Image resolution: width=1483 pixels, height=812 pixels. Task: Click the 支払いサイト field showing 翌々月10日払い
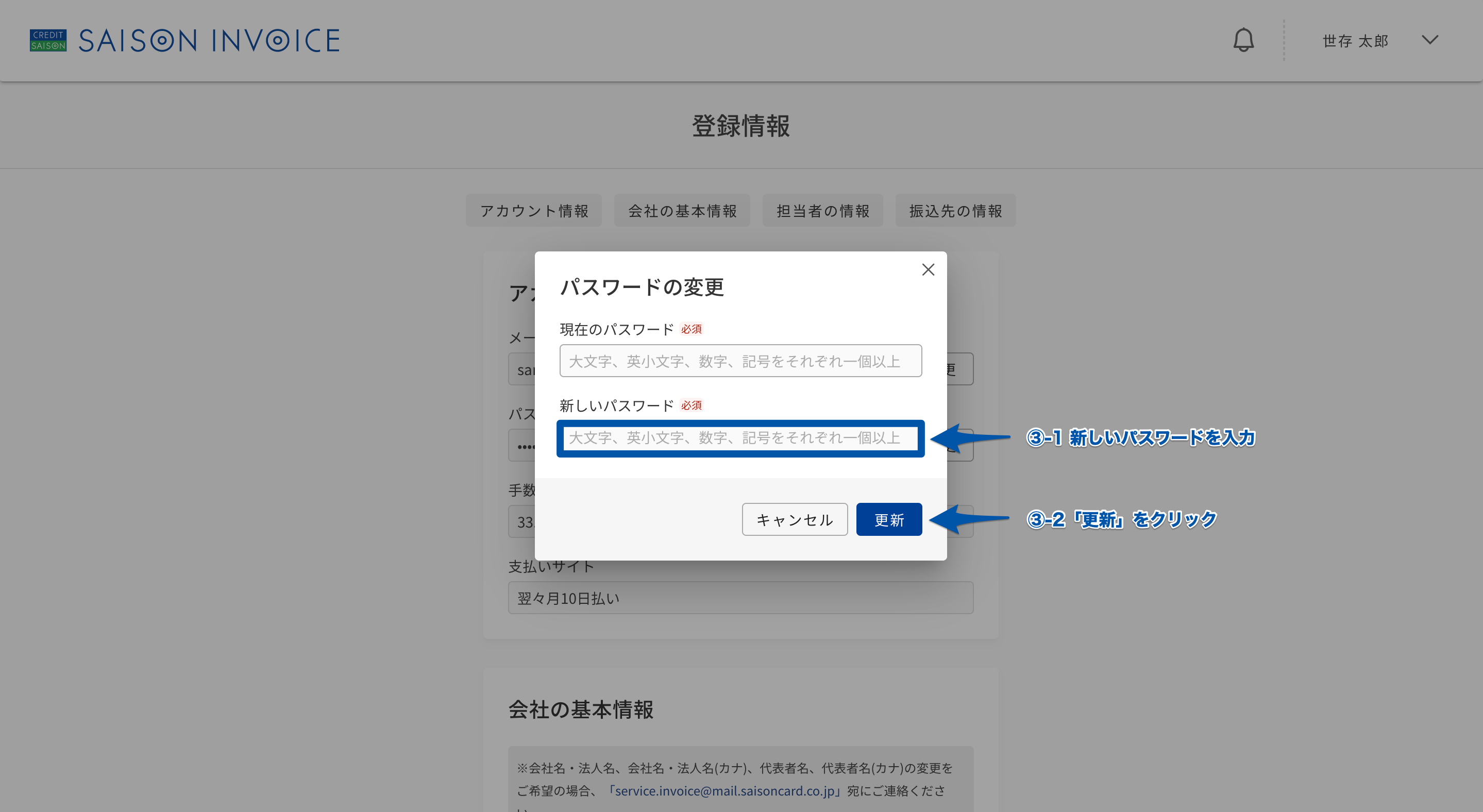coord(740,598)
